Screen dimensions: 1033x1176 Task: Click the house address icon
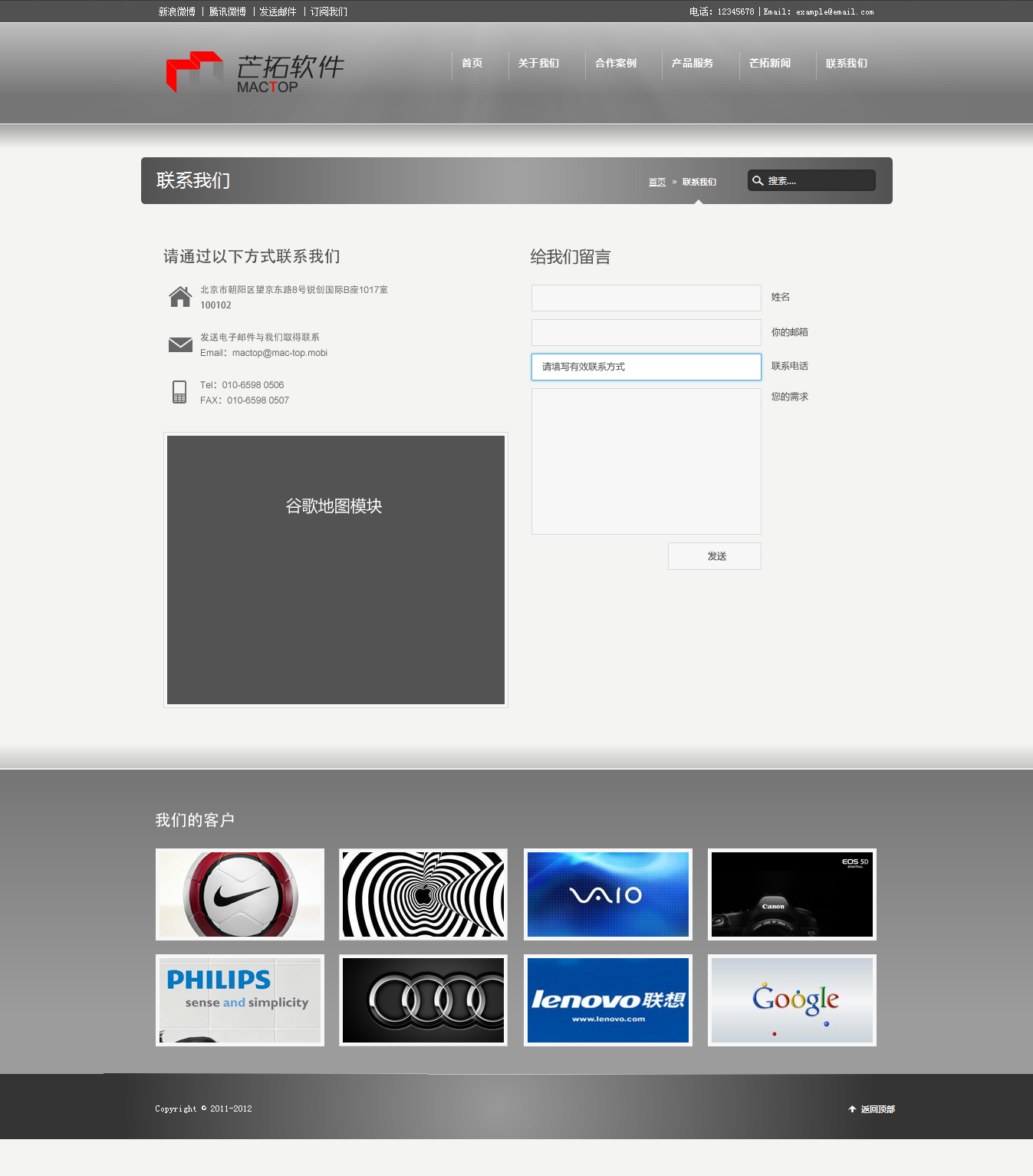(180, 296)
